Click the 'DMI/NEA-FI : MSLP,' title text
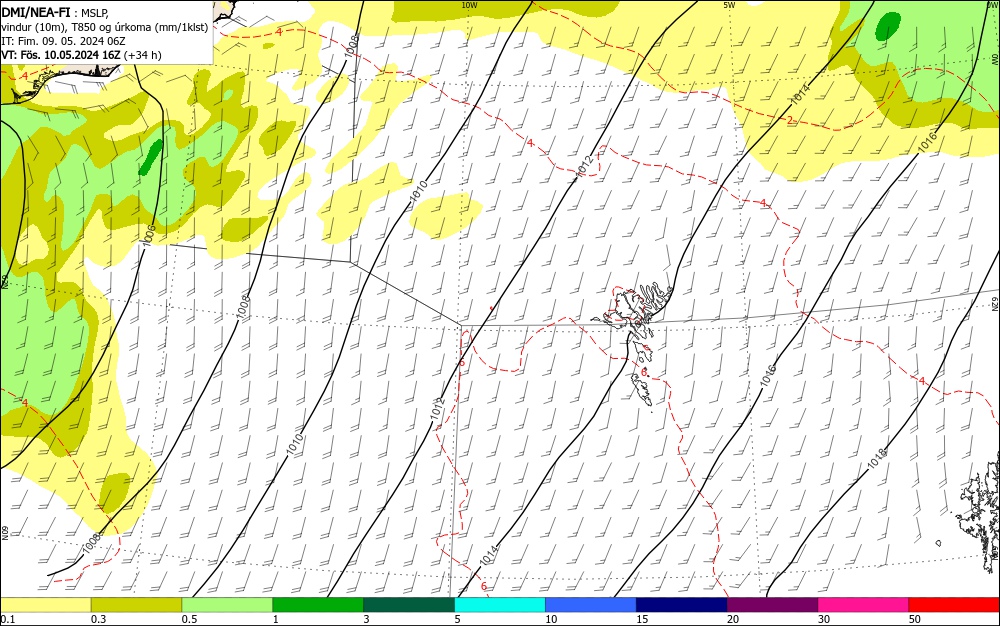Image resolution: width=1000 pixels, height=626 pixels. coord(55,13)
